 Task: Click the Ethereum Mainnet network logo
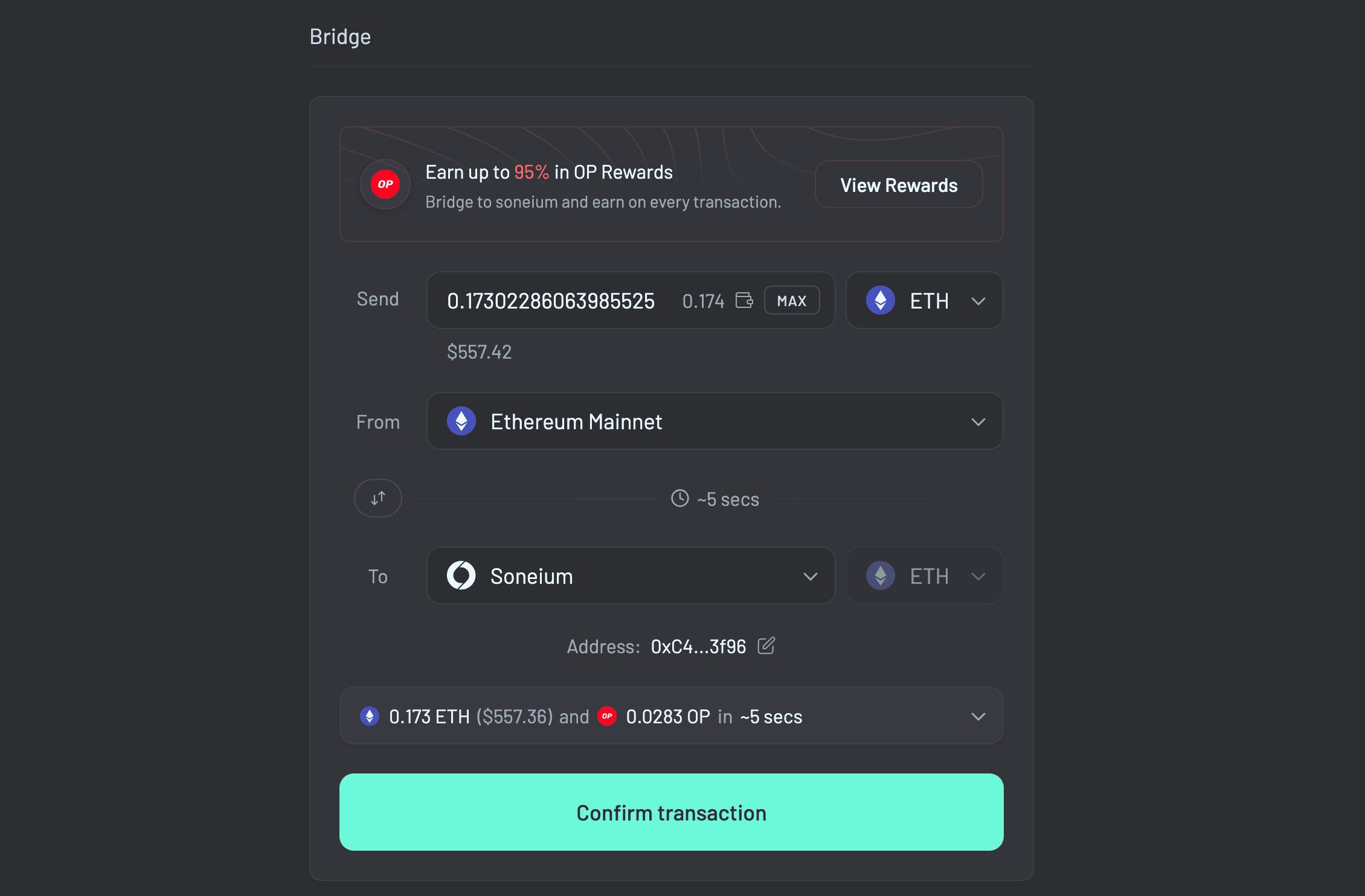coord(461,421)
